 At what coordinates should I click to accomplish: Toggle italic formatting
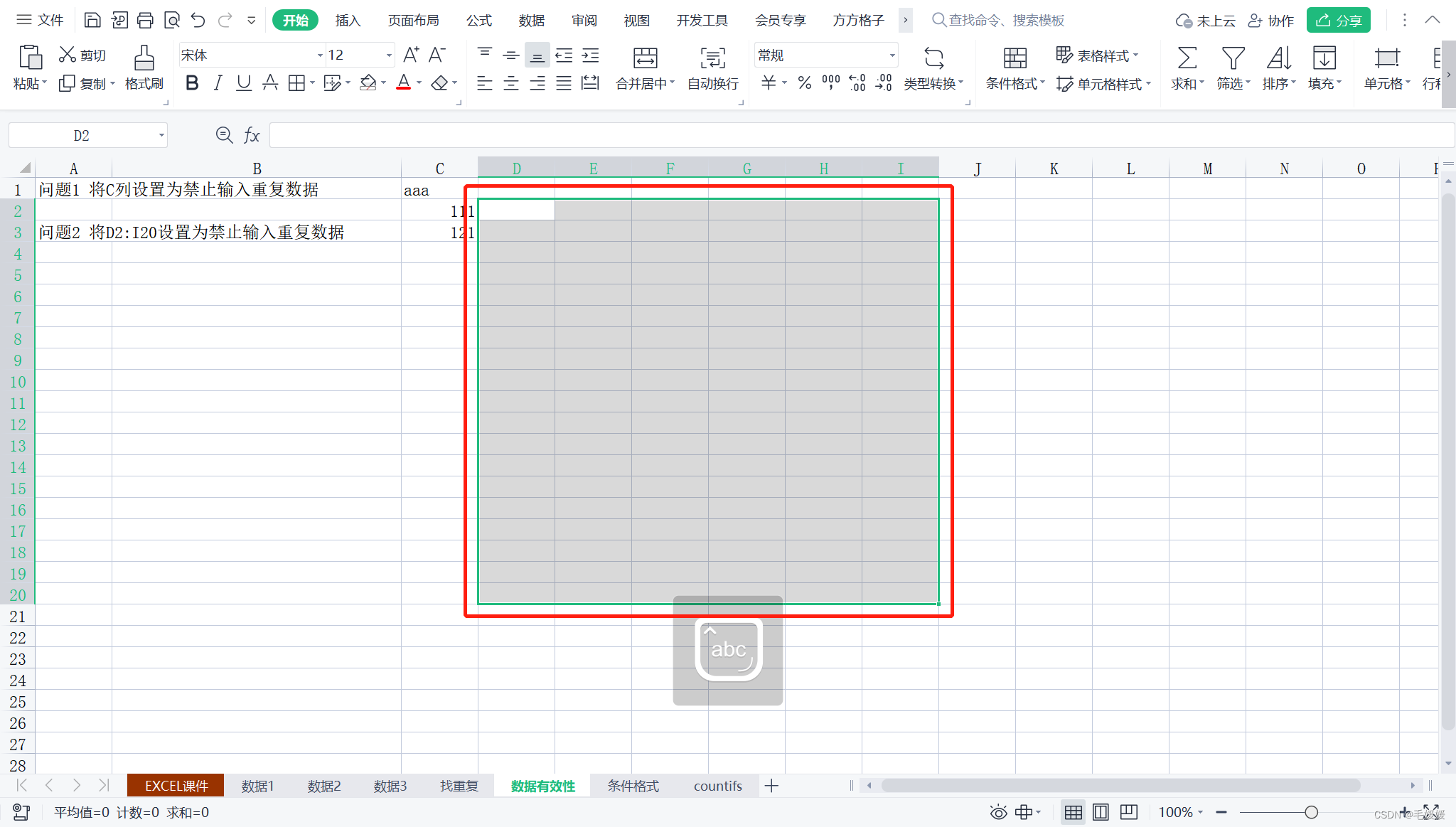[x=218, y=83]
